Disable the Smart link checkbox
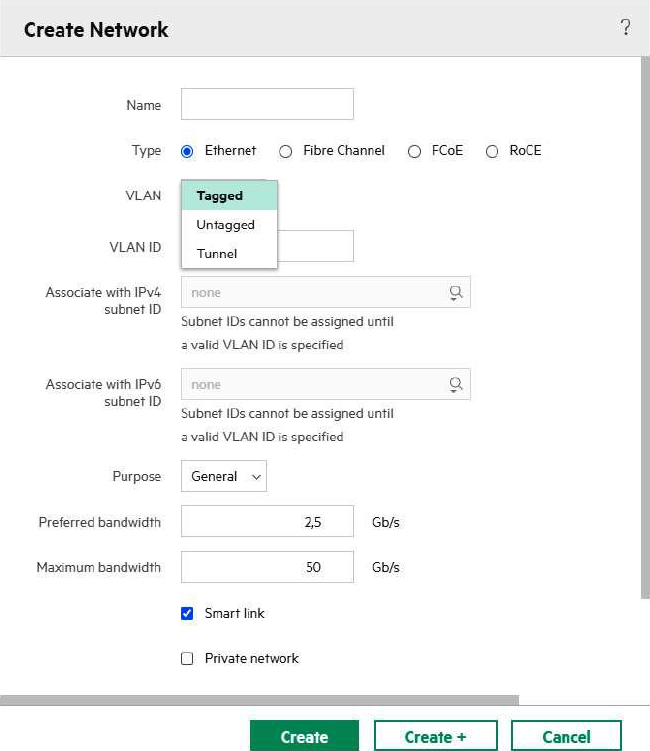650x751 pixels. tap(187, 613)
